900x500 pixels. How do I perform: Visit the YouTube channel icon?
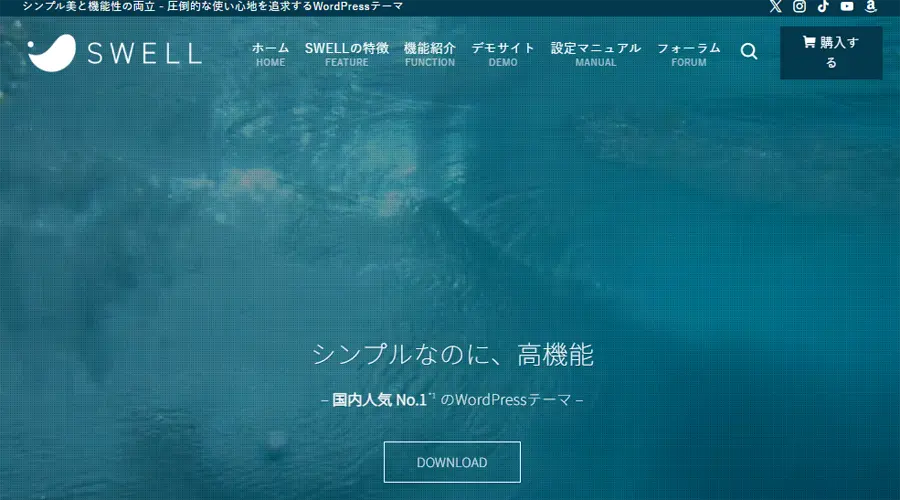(x=847, y=6)
